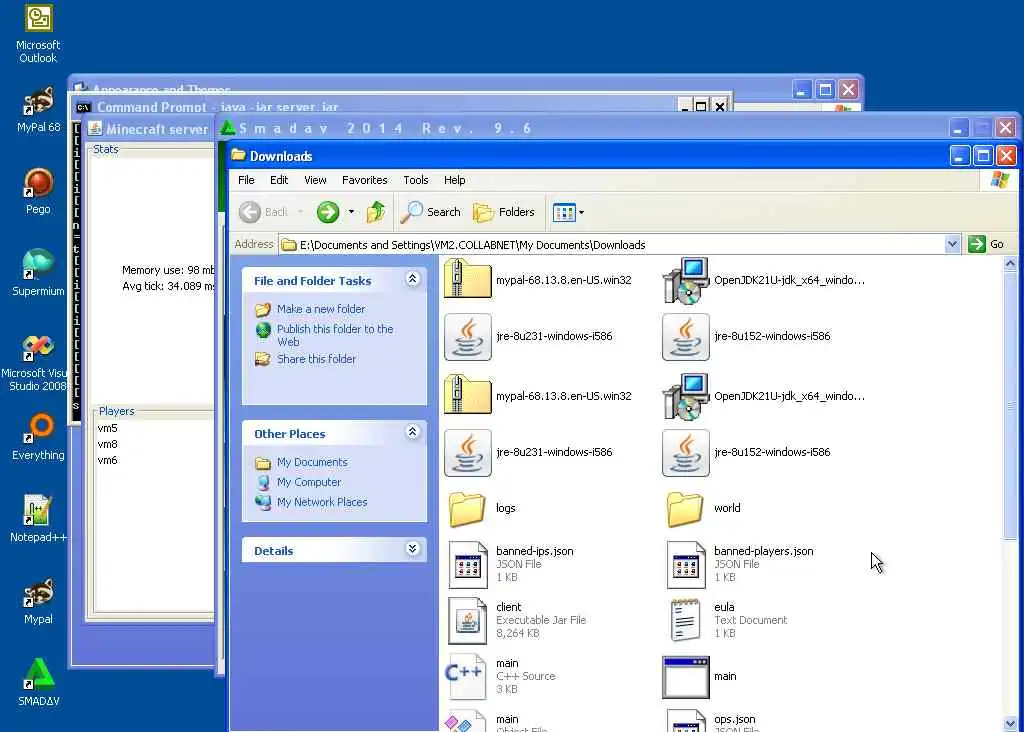The image size is (1024, 732).
Task: Open the Forward button history dropdown arrow
Action: click(351, 212)
